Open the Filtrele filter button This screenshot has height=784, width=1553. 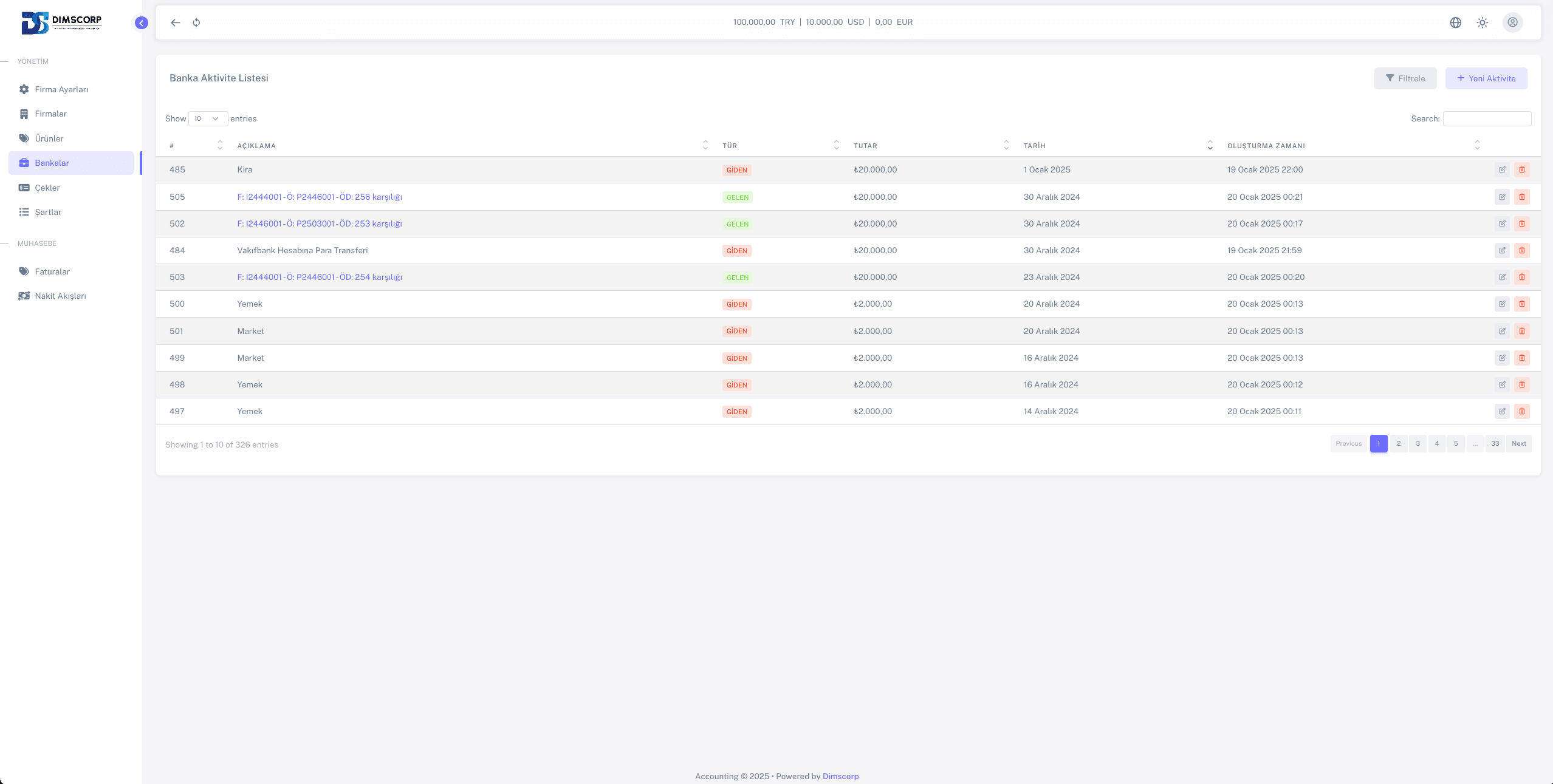(1405, 78)
